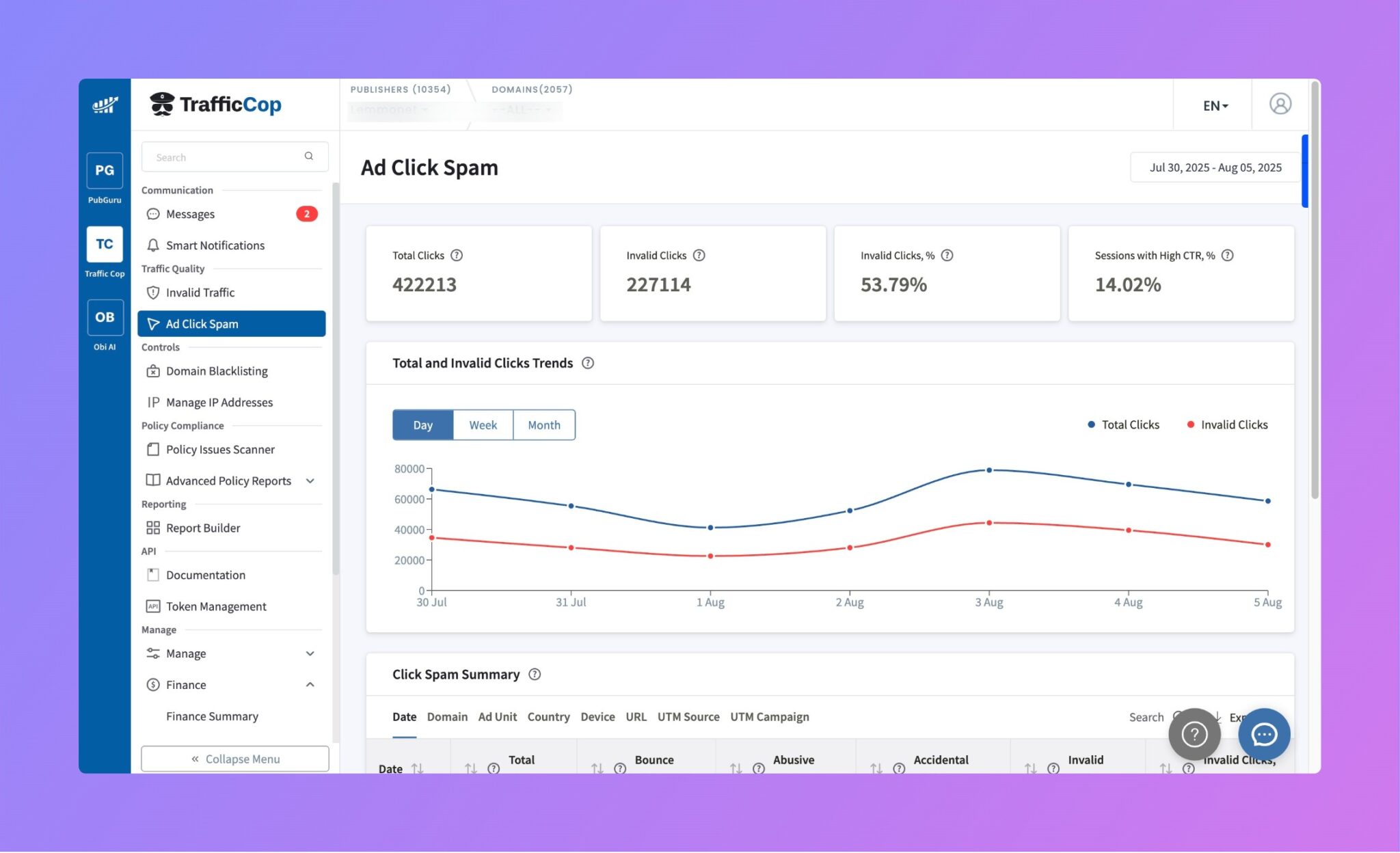This screenshot has width=1400, height=853.
Task: Open the Obi AI OB icon
Action: pyautogui.click(x=105, y=317)
